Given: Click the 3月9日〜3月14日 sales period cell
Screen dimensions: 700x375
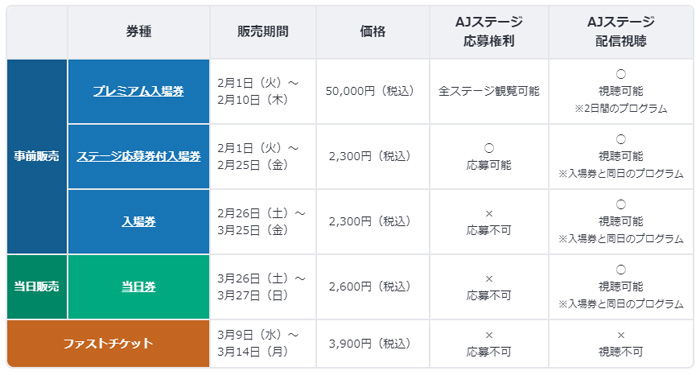Looking at the screenshot, I should click(263, 343).
